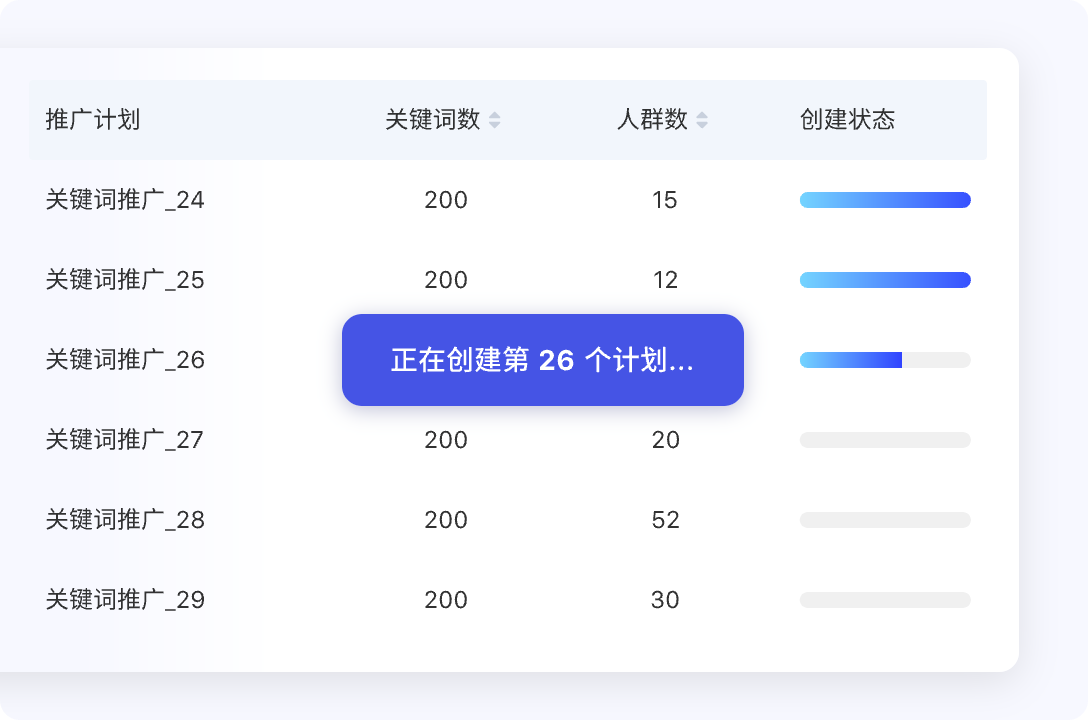Click the progress bar for 关键词推广_26
Viewport: 1088px width, 720px height.
tap(884, 360)
